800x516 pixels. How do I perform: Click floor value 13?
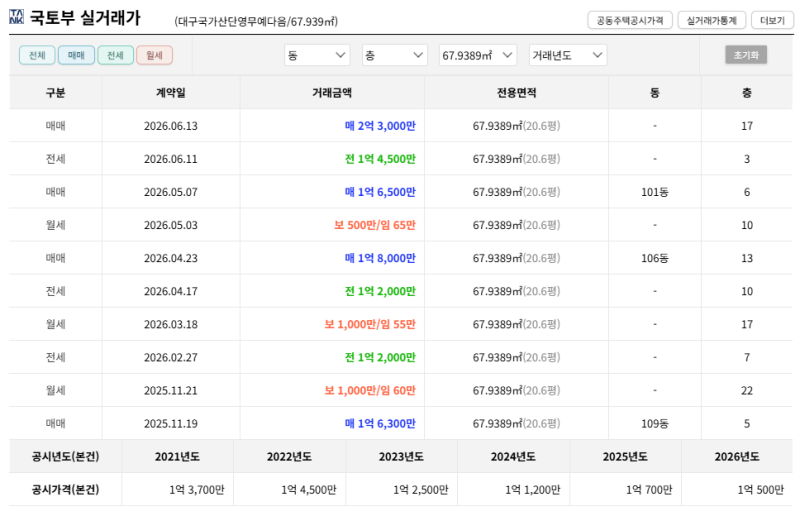pos(747,258)
